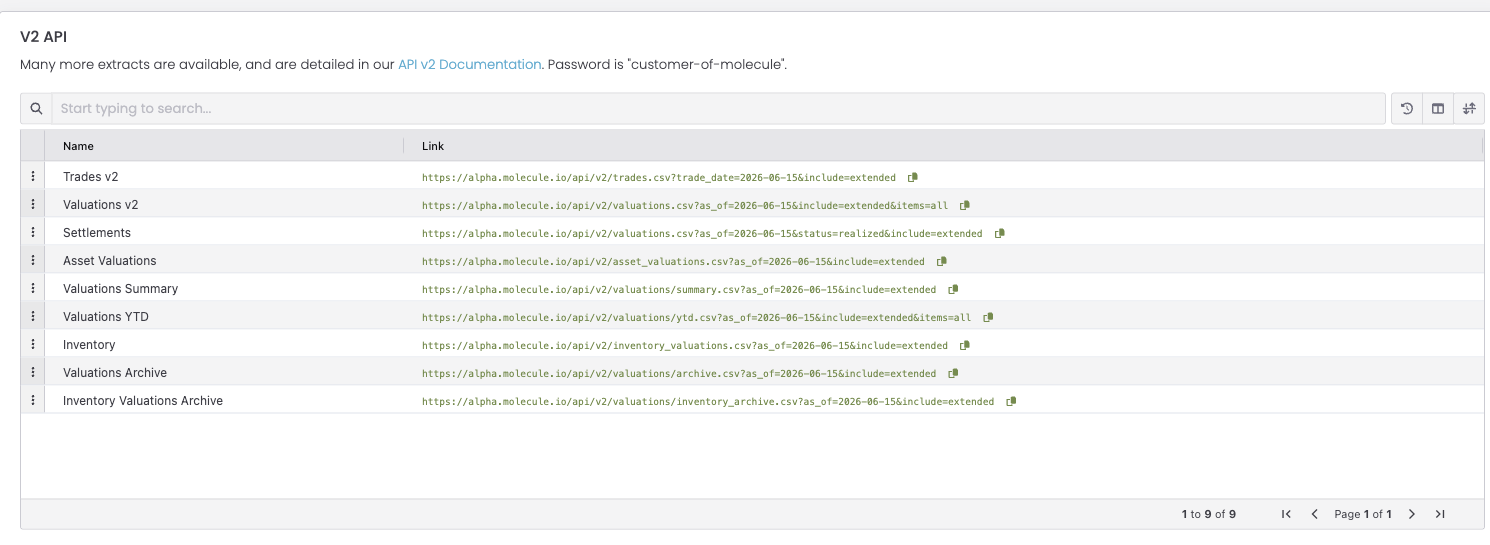This screenshot has height=545, width=1490.
Task: Open the column chooser icon button
Action: tap(1438, 108)
